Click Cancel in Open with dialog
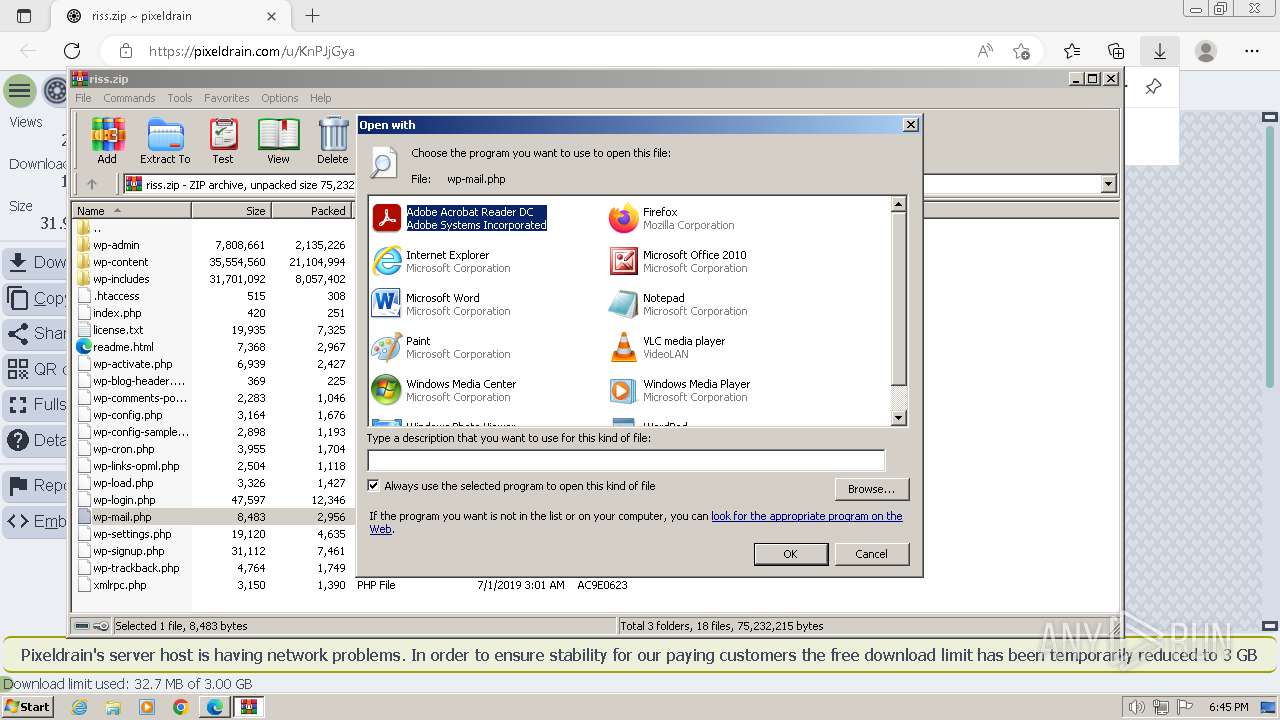 871,554
